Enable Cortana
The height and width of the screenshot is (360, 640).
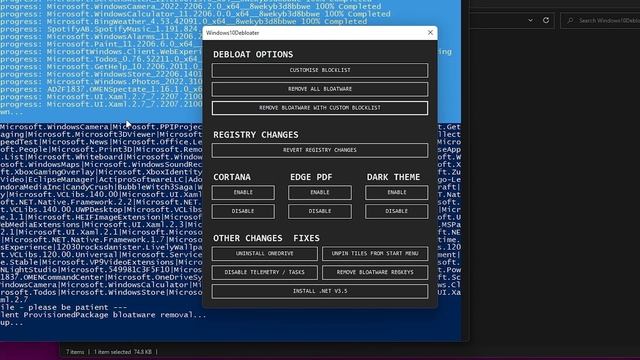coord(243,192)
